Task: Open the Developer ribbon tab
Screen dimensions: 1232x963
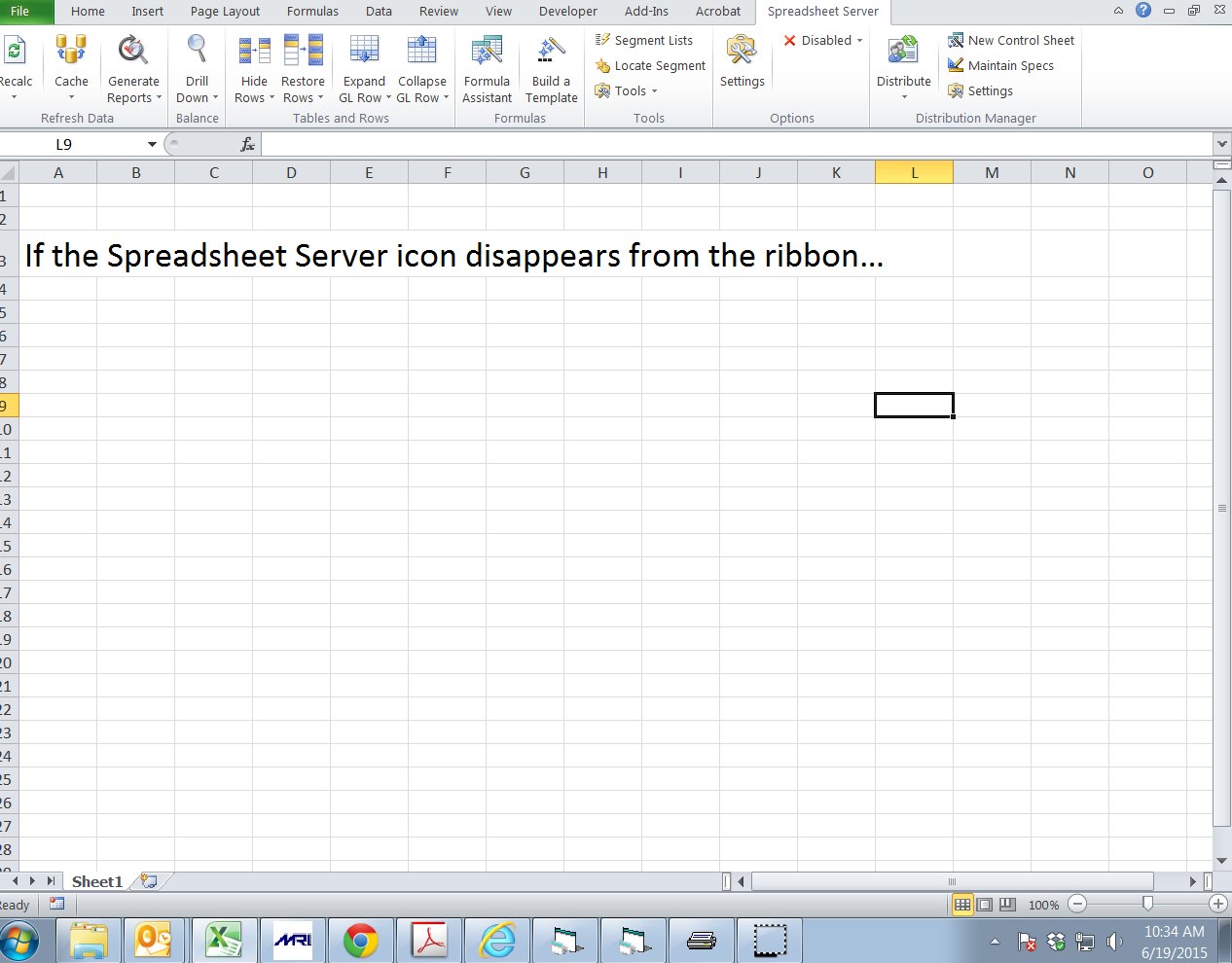Action: coord(567,12)
